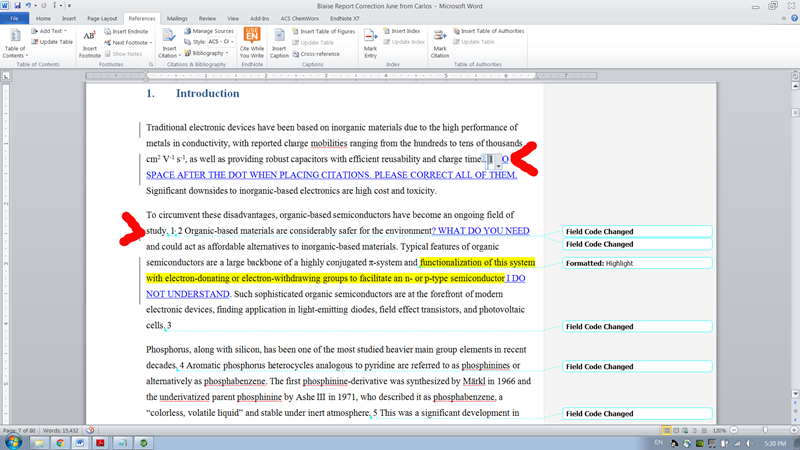Viewport: 800px width, 450px height.
Task: Click the 5:30 PM taskbar clock
Action: [x=776, y=443]
